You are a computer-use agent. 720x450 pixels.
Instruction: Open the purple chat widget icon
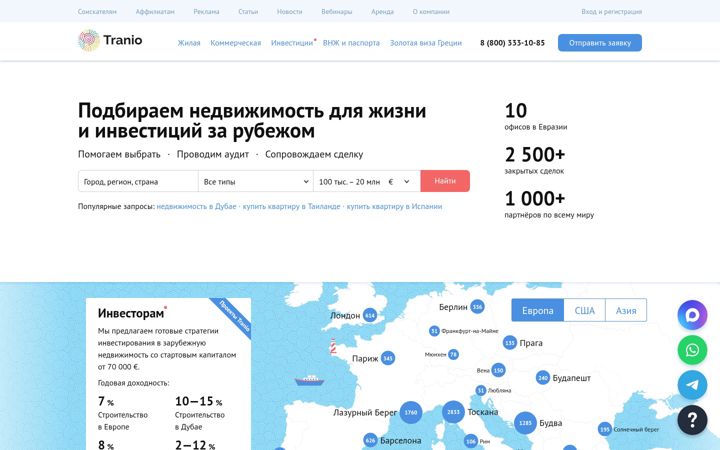coord(692,315)
